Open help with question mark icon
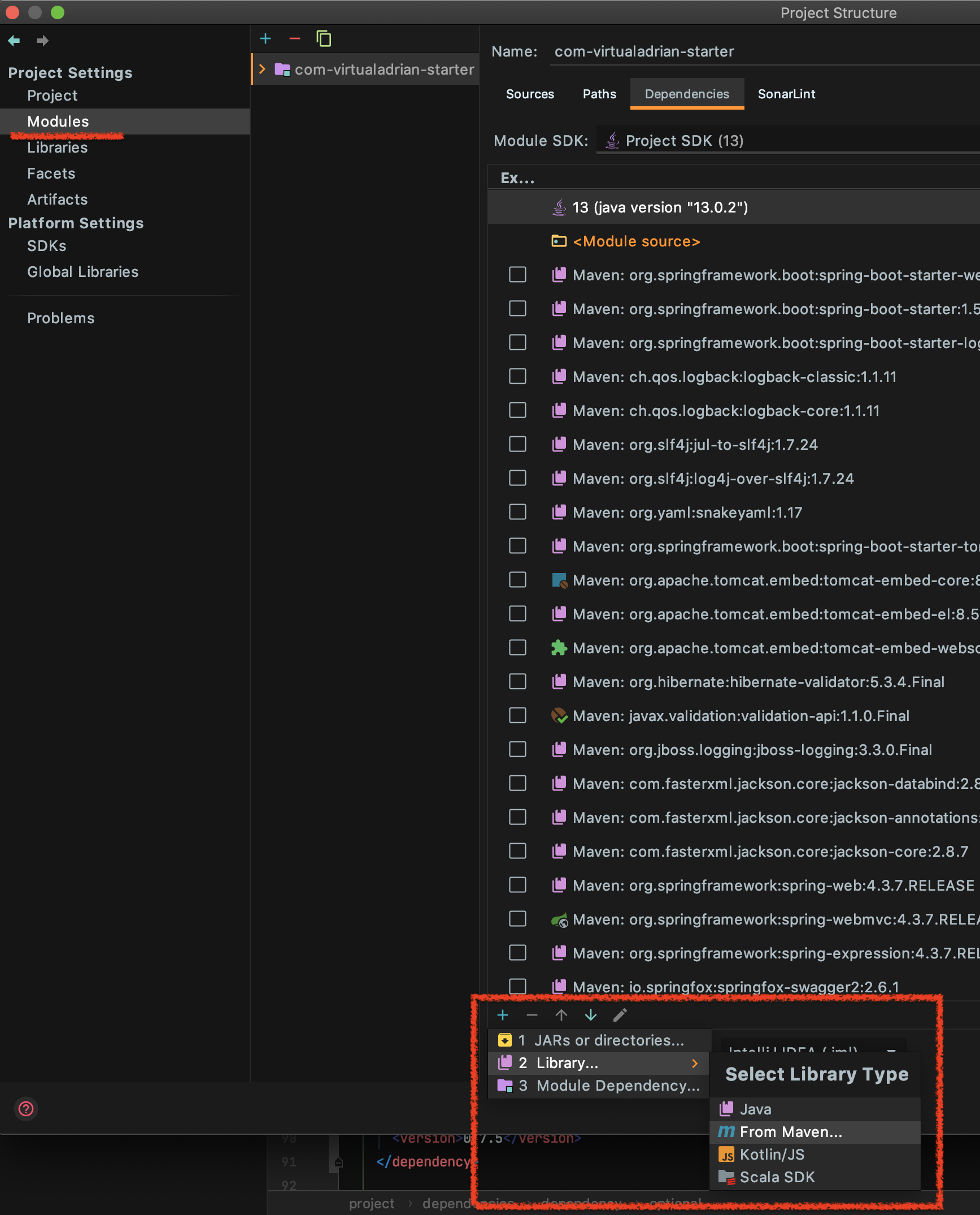Screen dimensions: 980x1215 26,1109
